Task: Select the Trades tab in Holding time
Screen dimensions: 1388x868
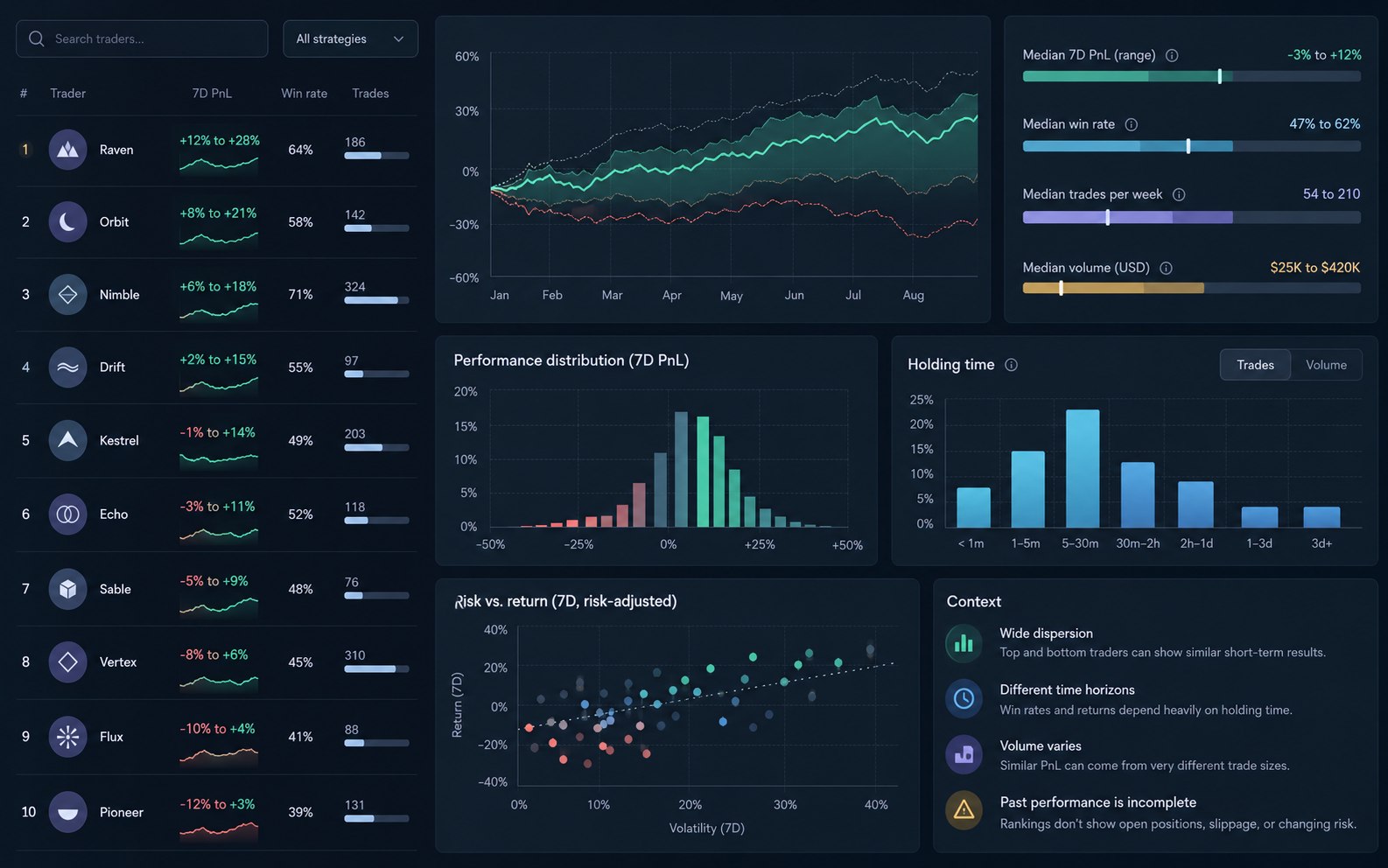Action: [1255, 365]
